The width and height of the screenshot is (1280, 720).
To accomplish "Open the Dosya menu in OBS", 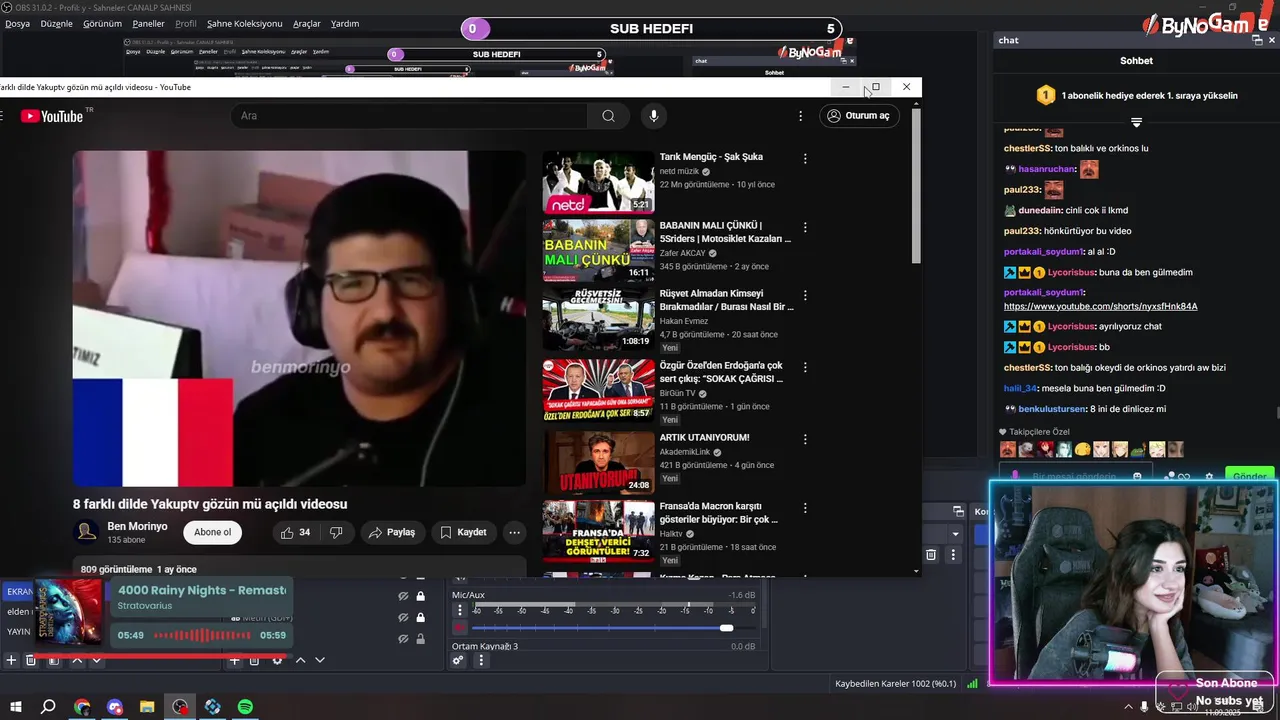I will [17, 23].
